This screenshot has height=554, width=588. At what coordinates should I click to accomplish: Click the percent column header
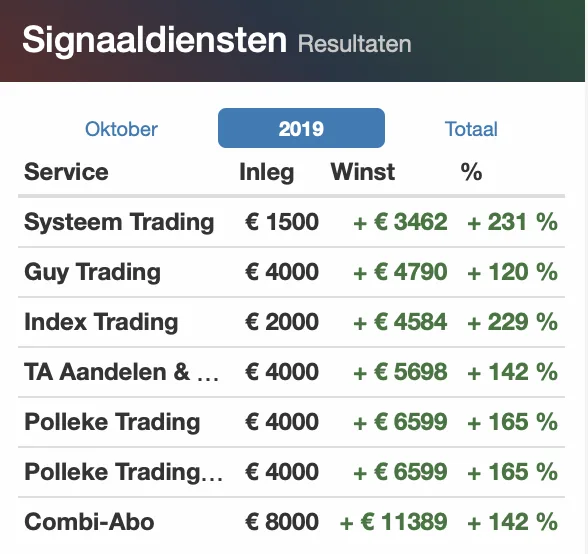coord(471,172)
